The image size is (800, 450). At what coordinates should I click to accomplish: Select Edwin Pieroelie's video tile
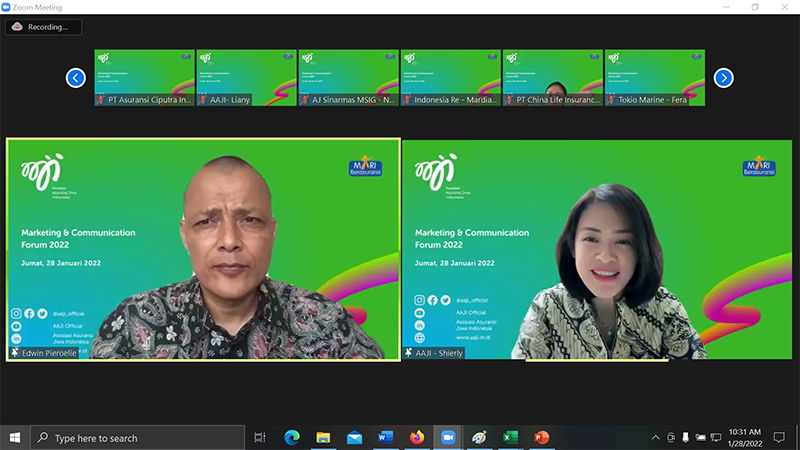pos(203,249)
